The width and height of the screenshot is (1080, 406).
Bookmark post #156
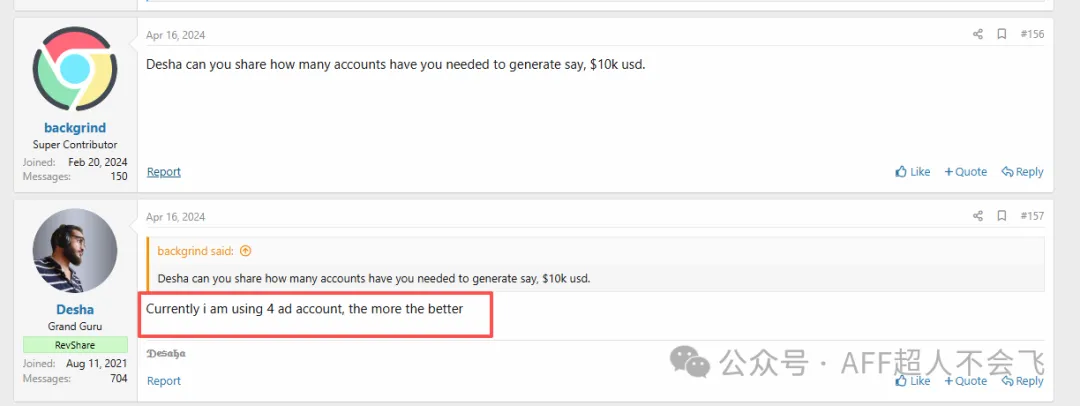[1002, 35]
